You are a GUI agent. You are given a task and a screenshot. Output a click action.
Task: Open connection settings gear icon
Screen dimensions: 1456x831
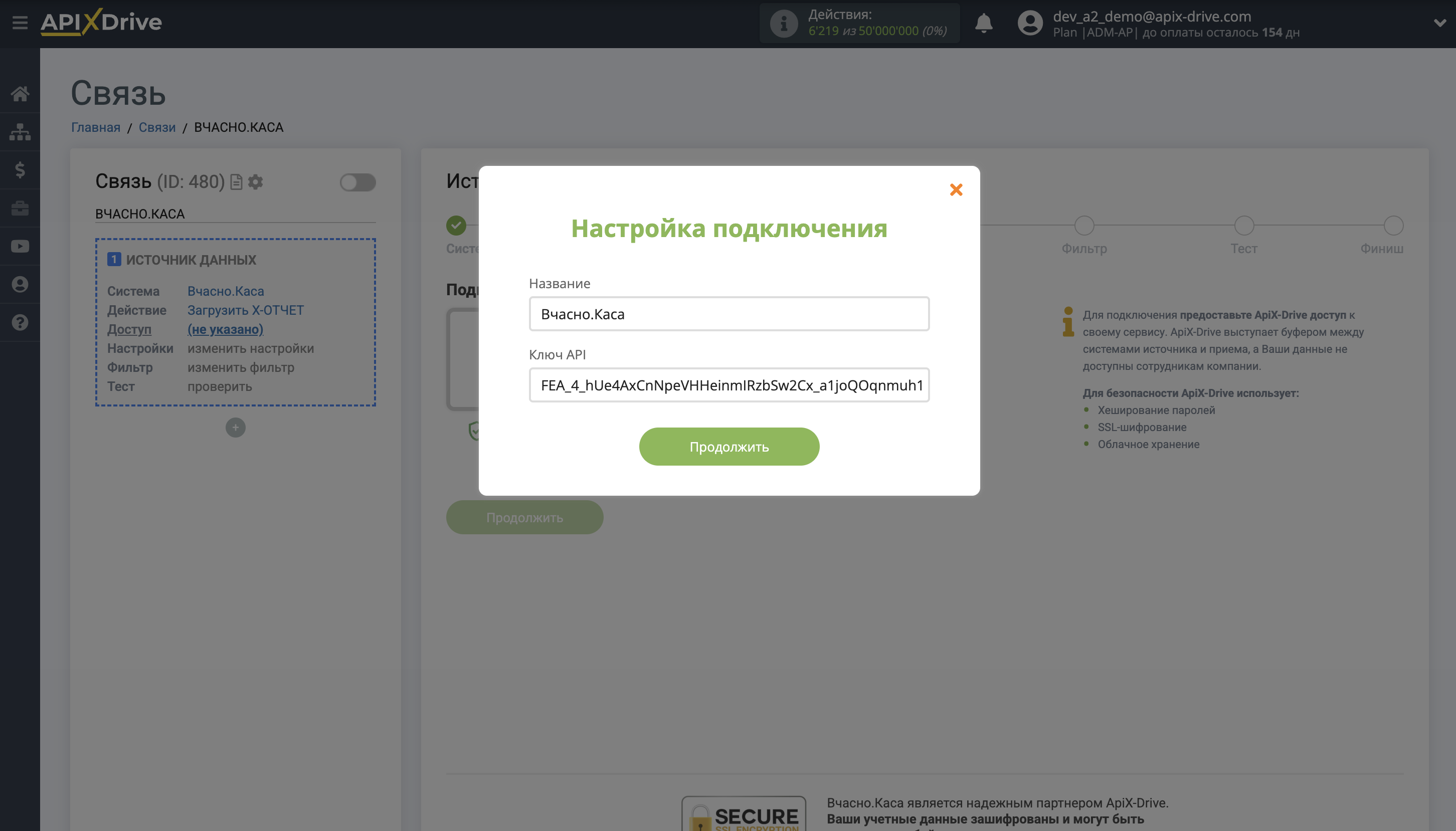pyautogui.click(x=256, y=181)
